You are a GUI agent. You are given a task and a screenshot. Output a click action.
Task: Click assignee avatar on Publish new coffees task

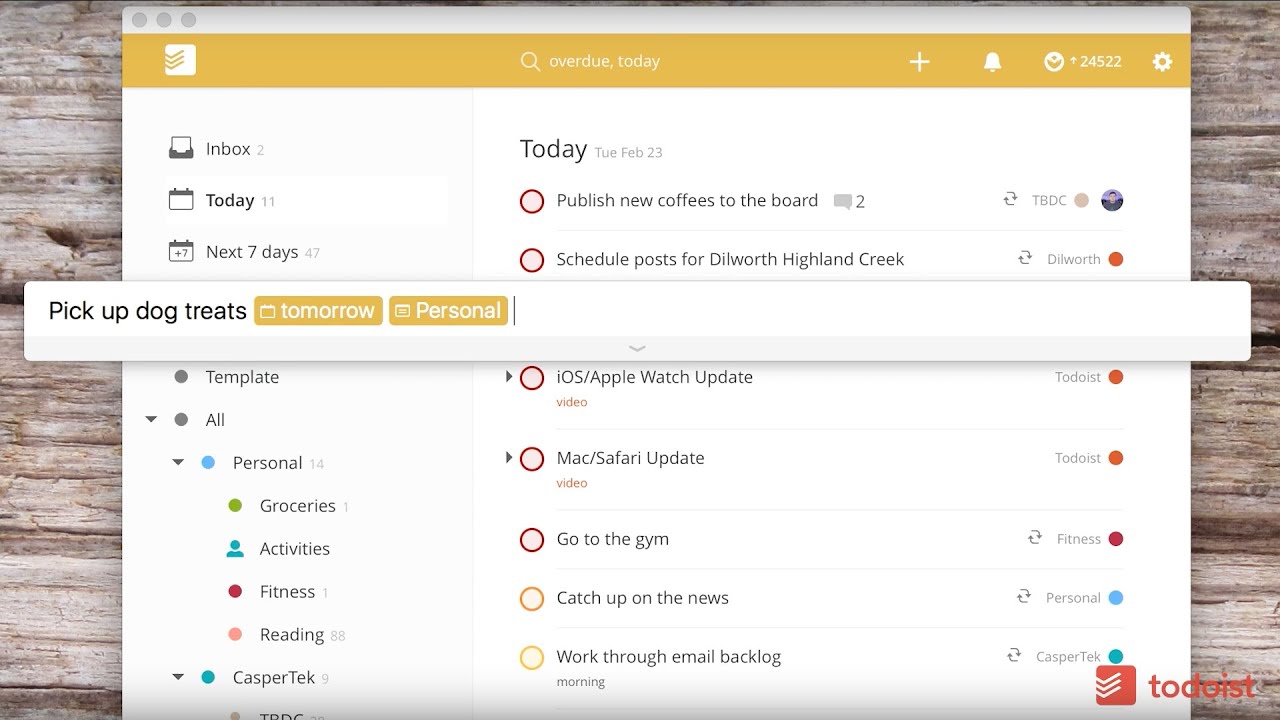coord(1112,200)
